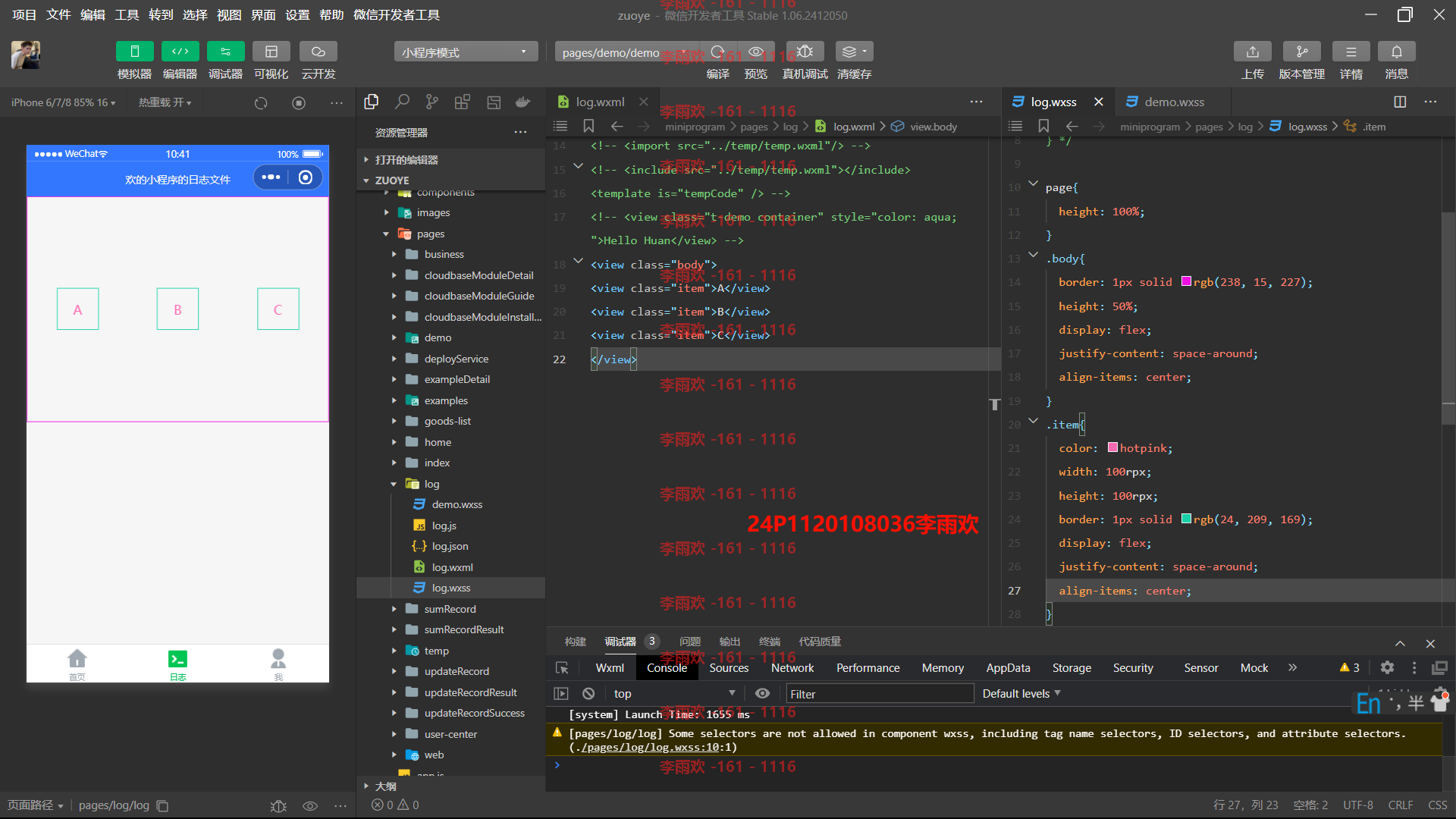Clear the console output icon
Image resolution: width=1456 pixels, height=819 pixels.
[x=588, y=694]
